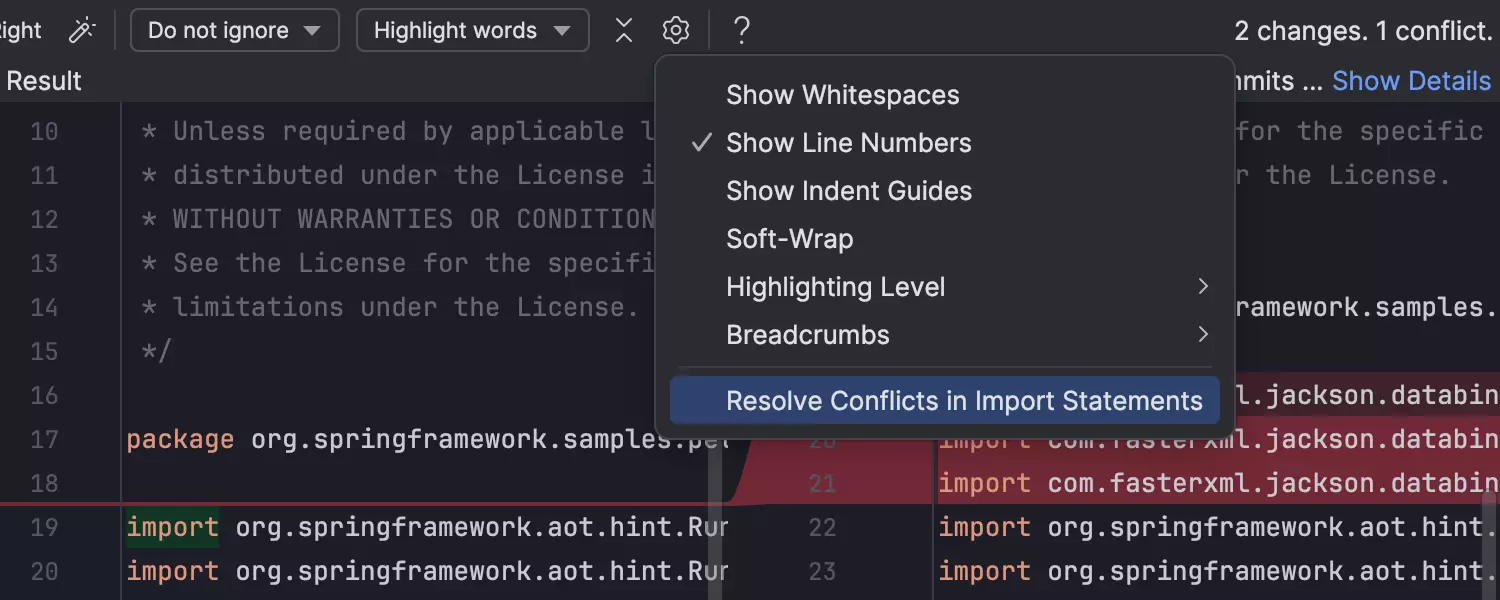Click the collapse unchanged fragments icon
Image resolution: width=1500 pixels, height=600 pixels.
624,31
